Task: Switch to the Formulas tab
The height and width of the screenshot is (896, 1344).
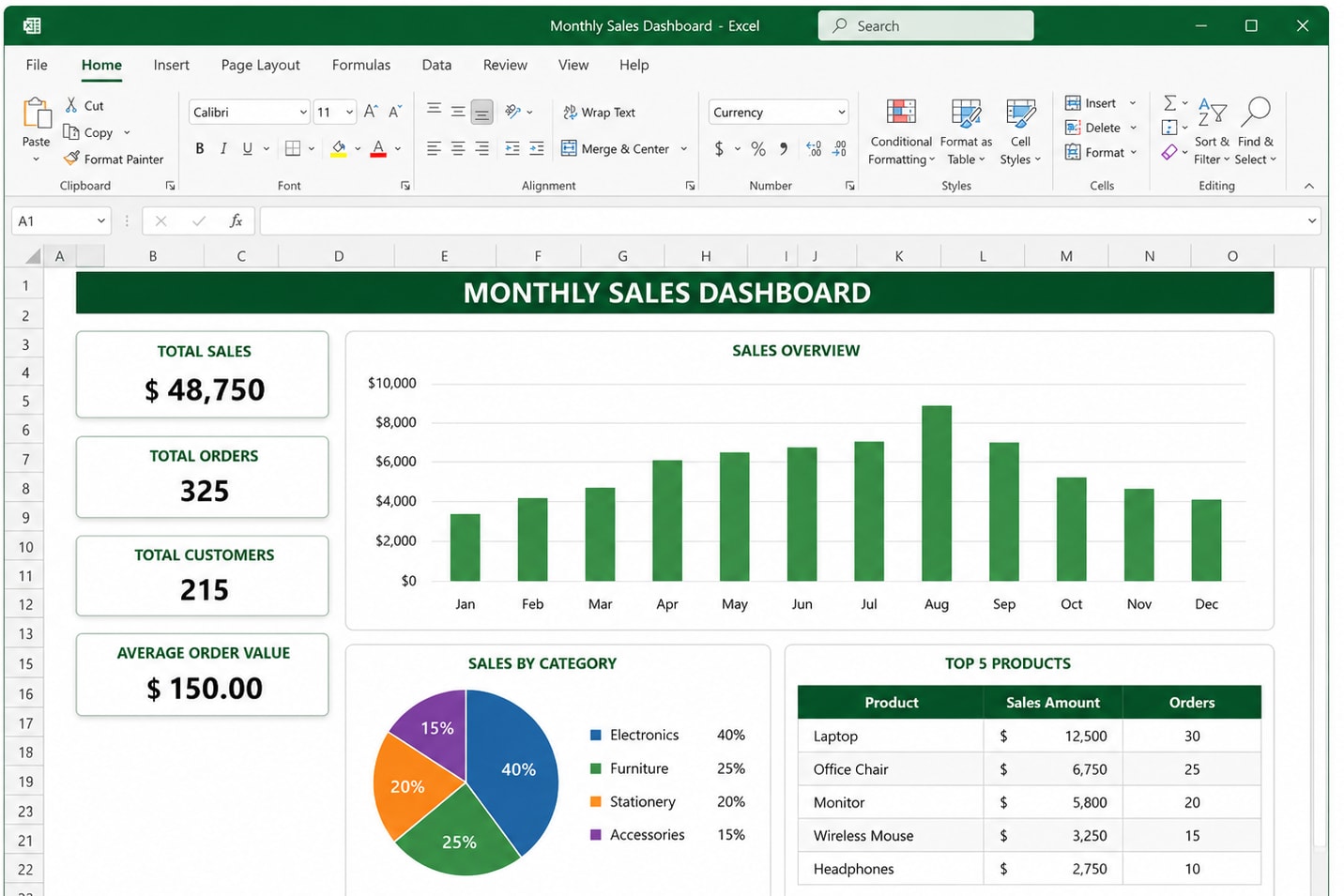Action: 361,65
